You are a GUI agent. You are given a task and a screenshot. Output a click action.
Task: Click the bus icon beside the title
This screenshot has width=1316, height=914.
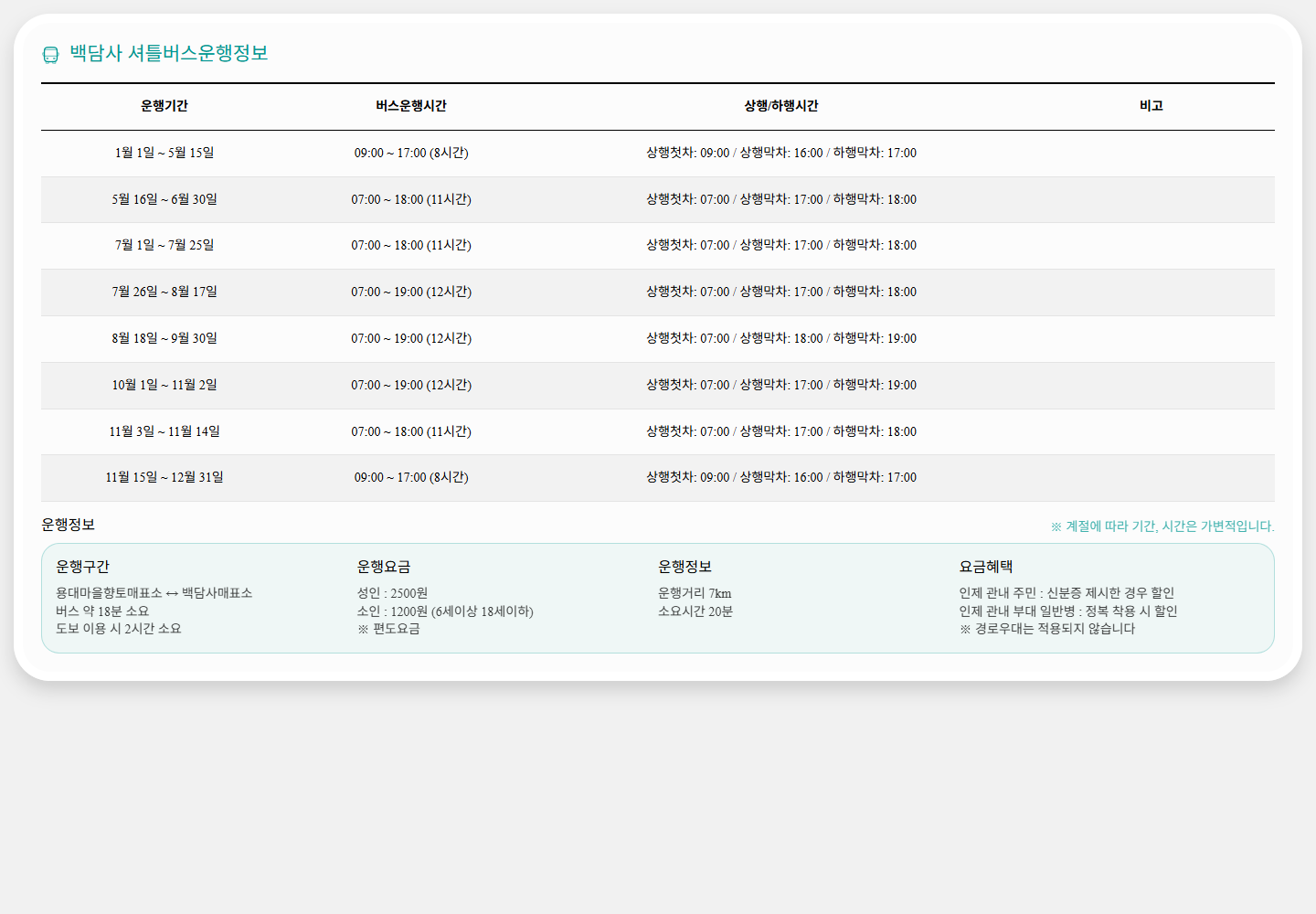pos(51,55)
